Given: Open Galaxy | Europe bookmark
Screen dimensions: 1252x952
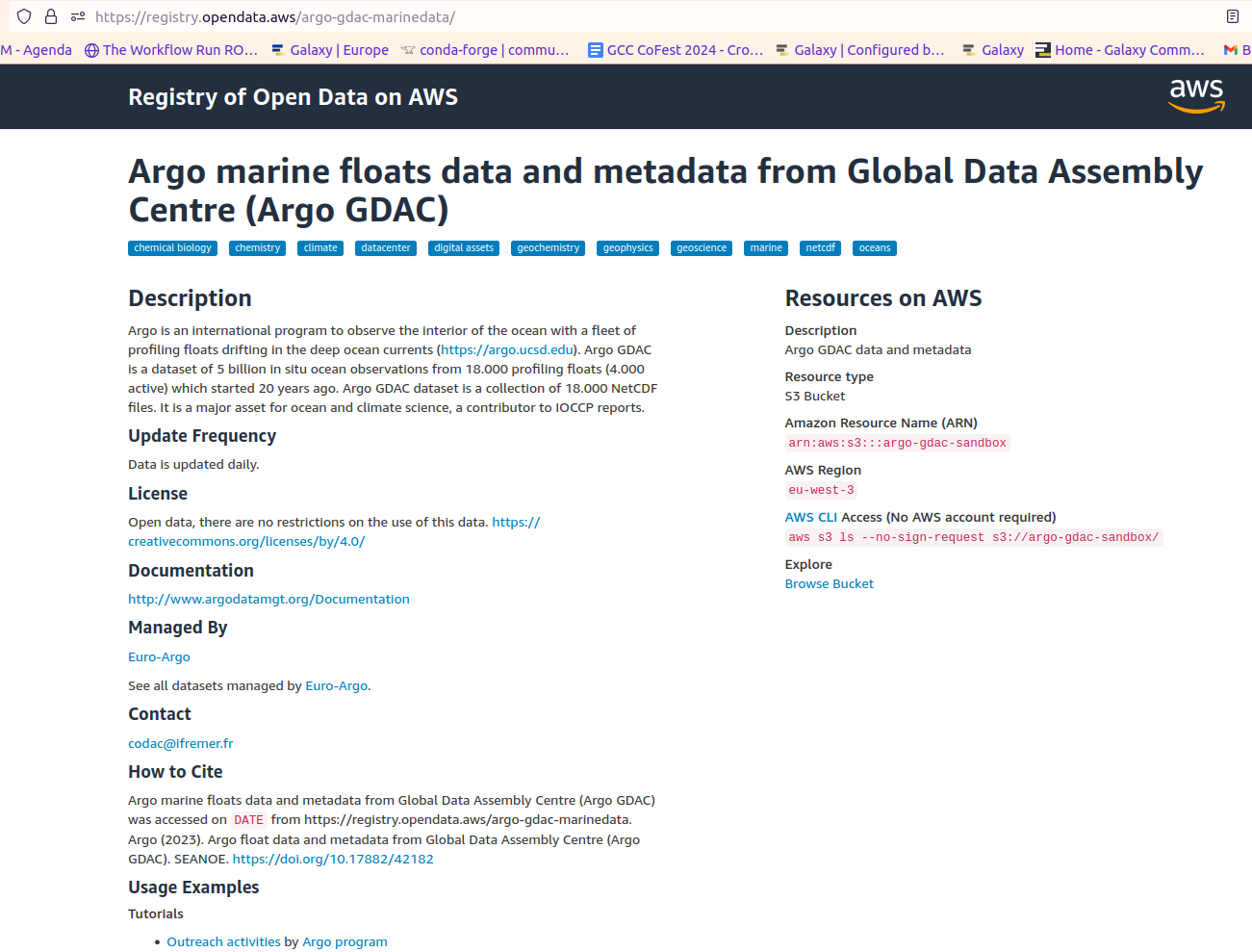Looking at the screenshot, I should [x=330, y=50].
